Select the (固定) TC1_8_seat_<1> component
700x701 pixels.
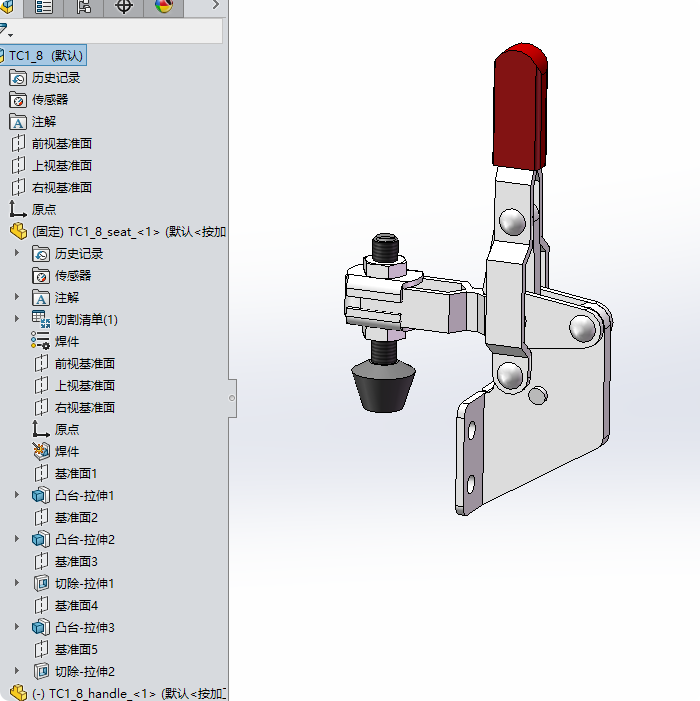(x=129, y=232)
